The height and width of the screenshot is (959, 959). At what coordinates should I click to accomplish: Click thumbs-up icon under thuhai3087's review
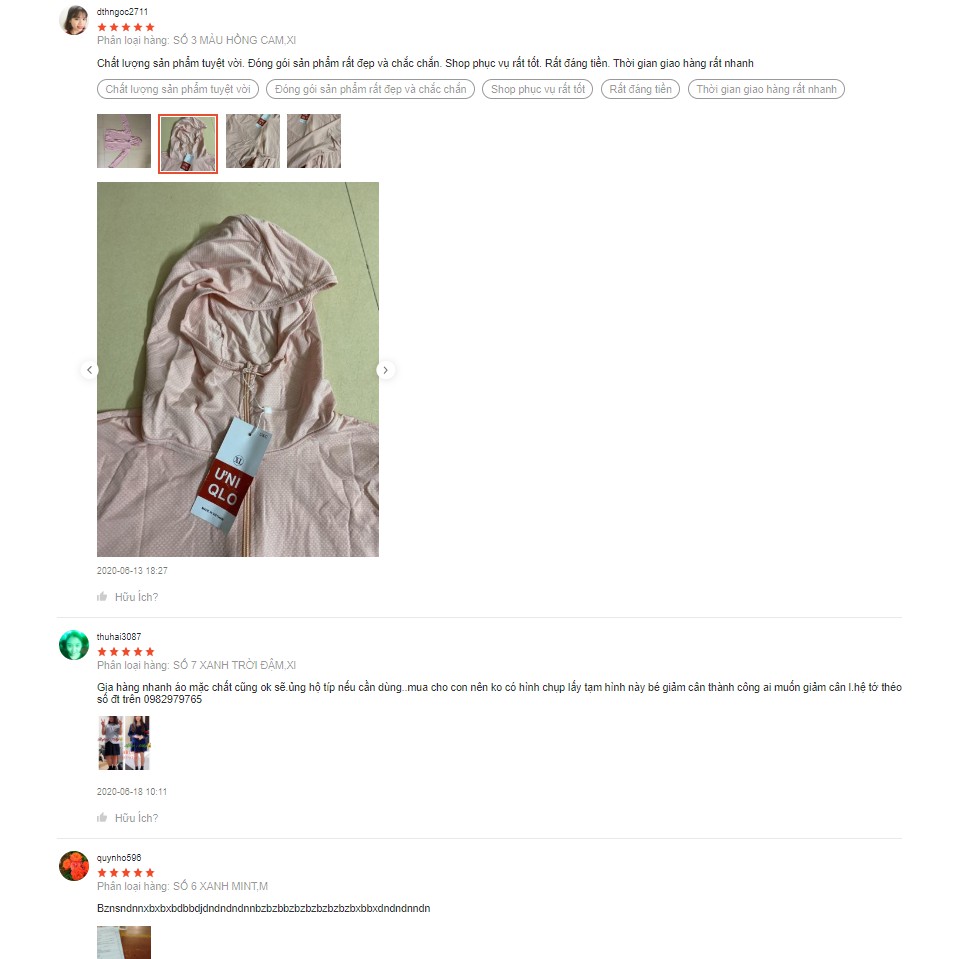(102, 818)
